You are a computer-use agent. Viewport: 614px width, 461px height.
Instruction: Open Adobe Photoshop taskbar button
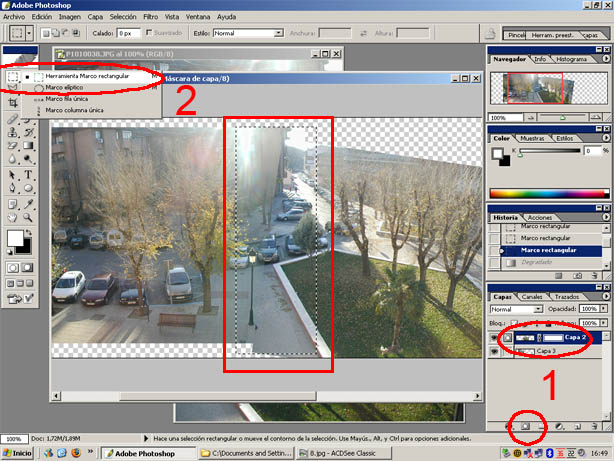point(148,454)
